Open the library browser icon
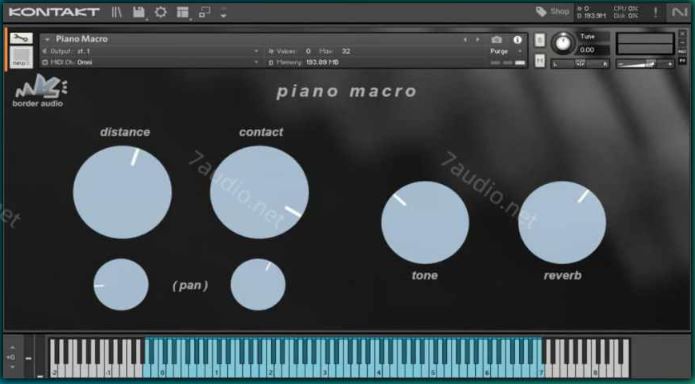The width and height of the screenshot is (695, 384). [117, 12]
